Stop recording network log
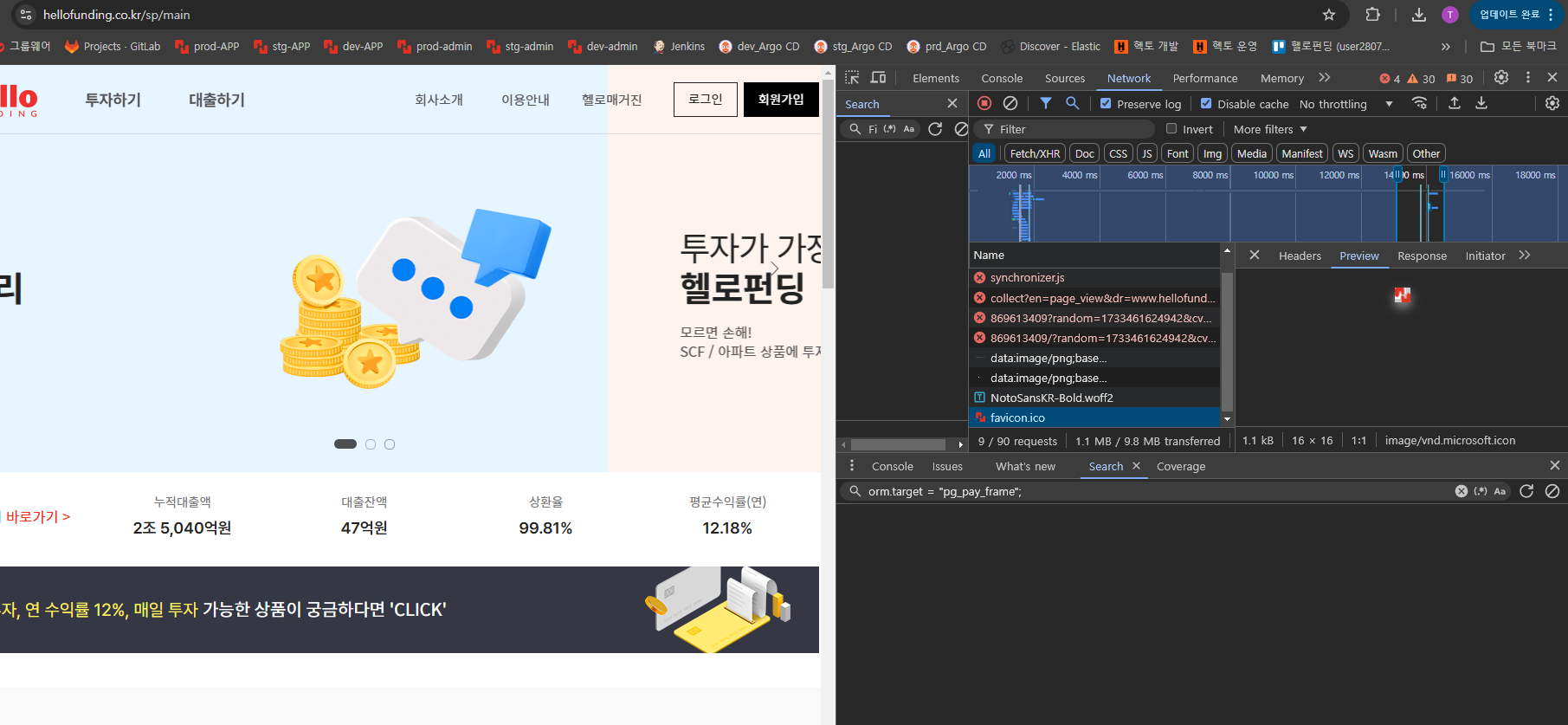Image resolution: width=1568 pixels, height=725 pixels. click(984, 103)
